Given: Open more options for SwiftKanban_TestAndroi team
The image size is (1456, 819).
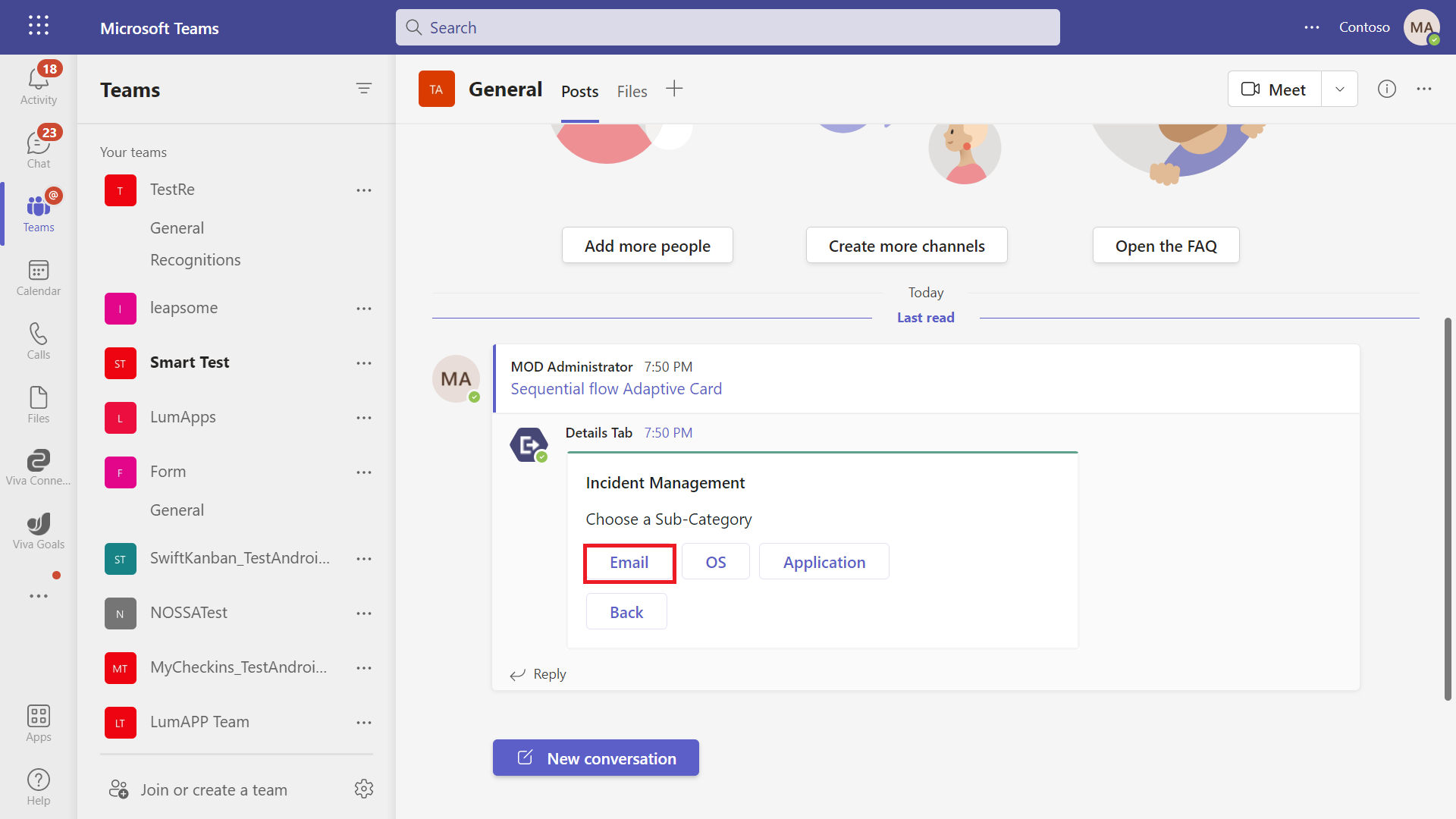Looking at the screenshot, I should [364, 559].
